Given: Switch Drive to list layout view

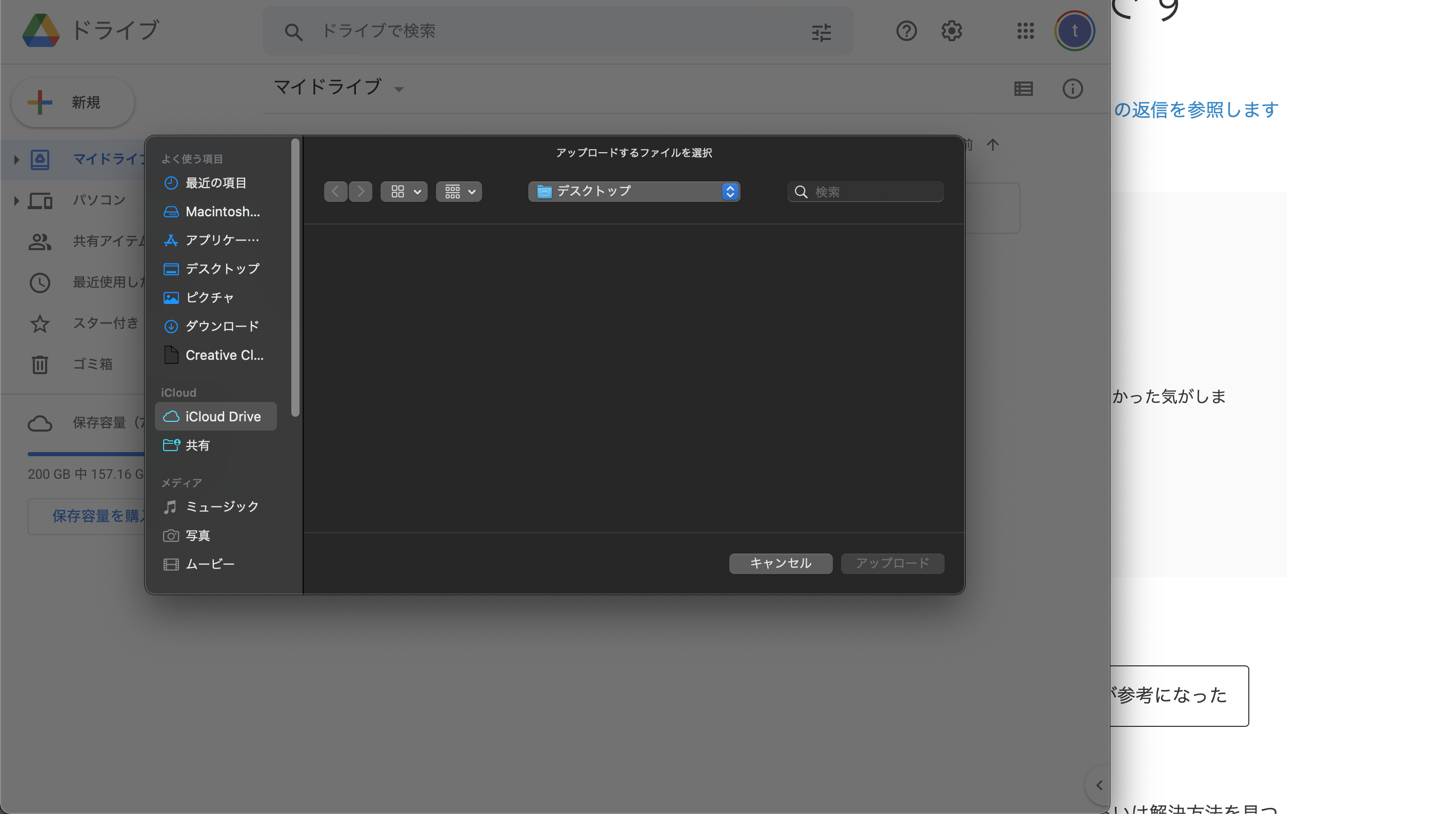Looking at the screenshot, I should click(x=1023, y=89).
